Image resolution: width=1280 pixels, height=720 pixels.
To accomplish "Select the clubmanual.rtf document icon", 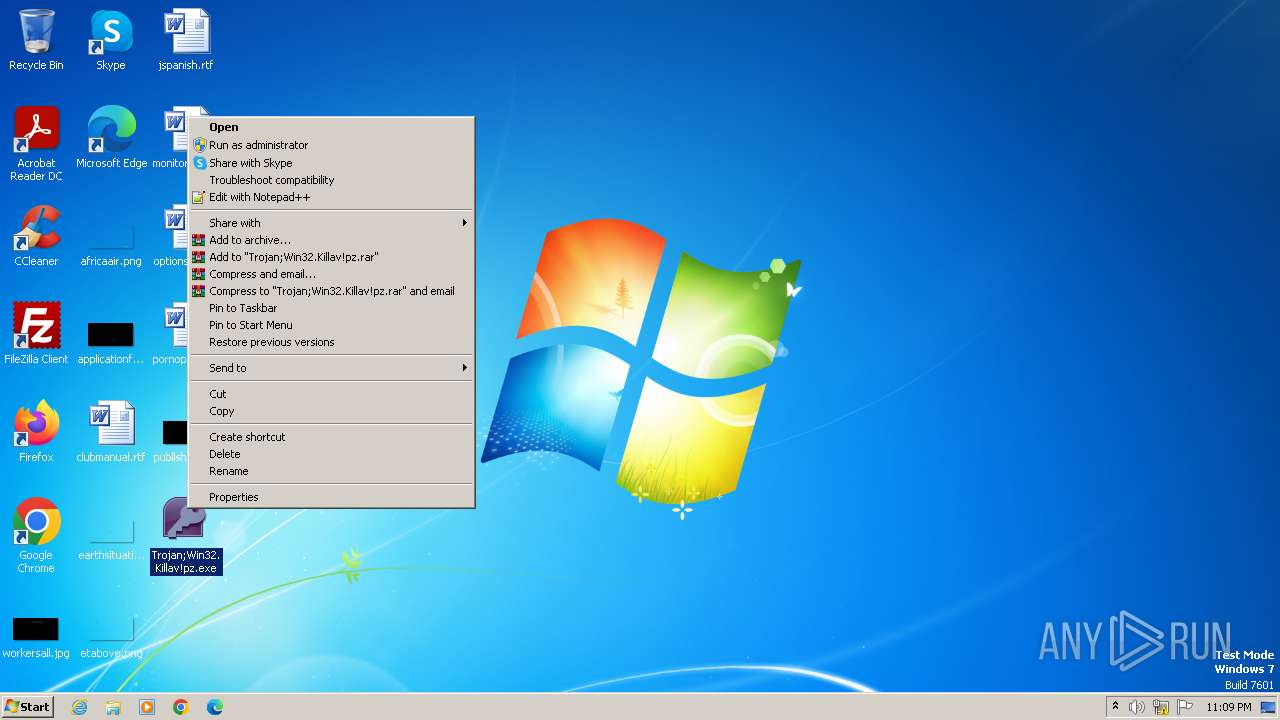I will point(111,432).
